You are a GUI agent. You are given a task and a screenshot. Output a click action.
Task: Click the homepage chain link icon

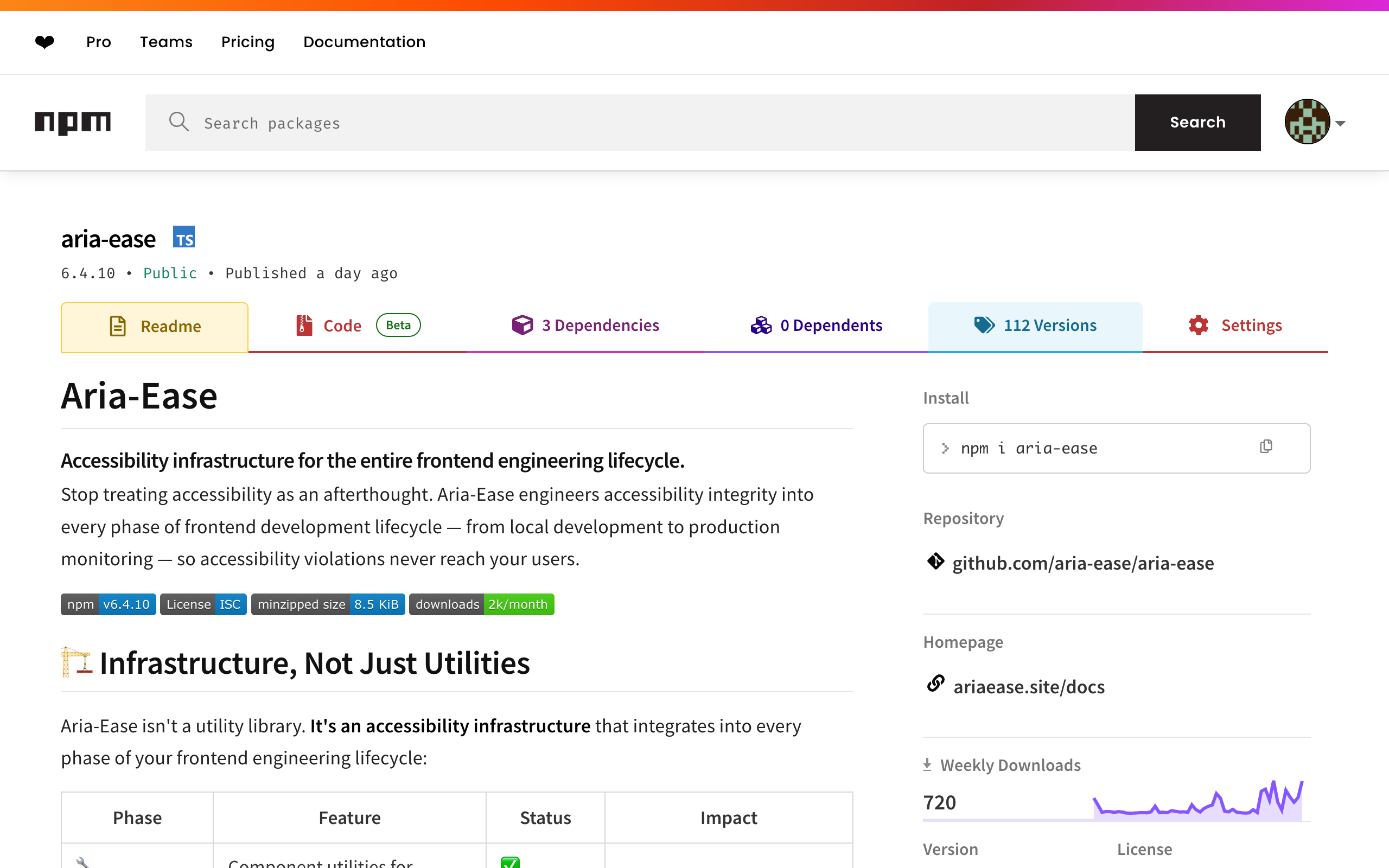tap(935, 684)
